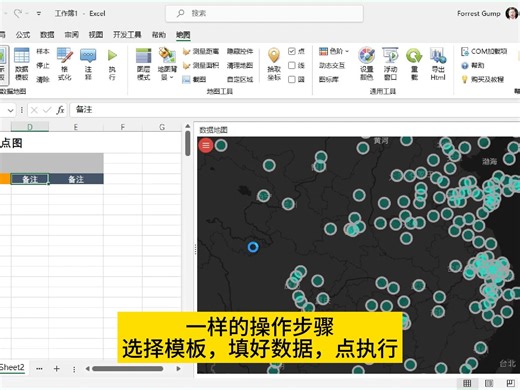Click the fx insert function icon
Viewport: 520px width, 390px height.
(60, 110)
